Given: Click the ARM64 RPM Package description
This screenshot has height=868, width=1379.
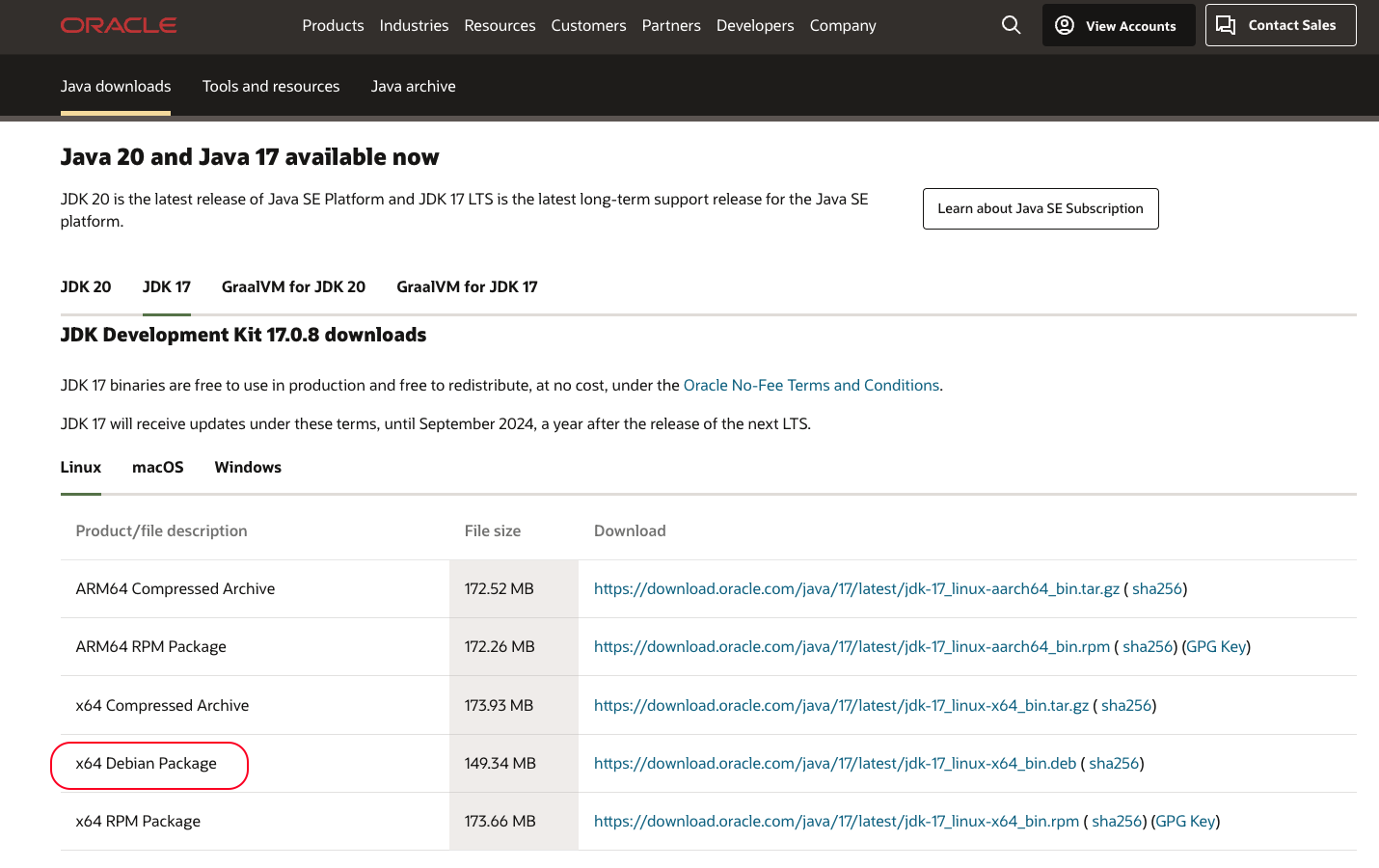Looking at the screenshot, I should pos(151,646).
